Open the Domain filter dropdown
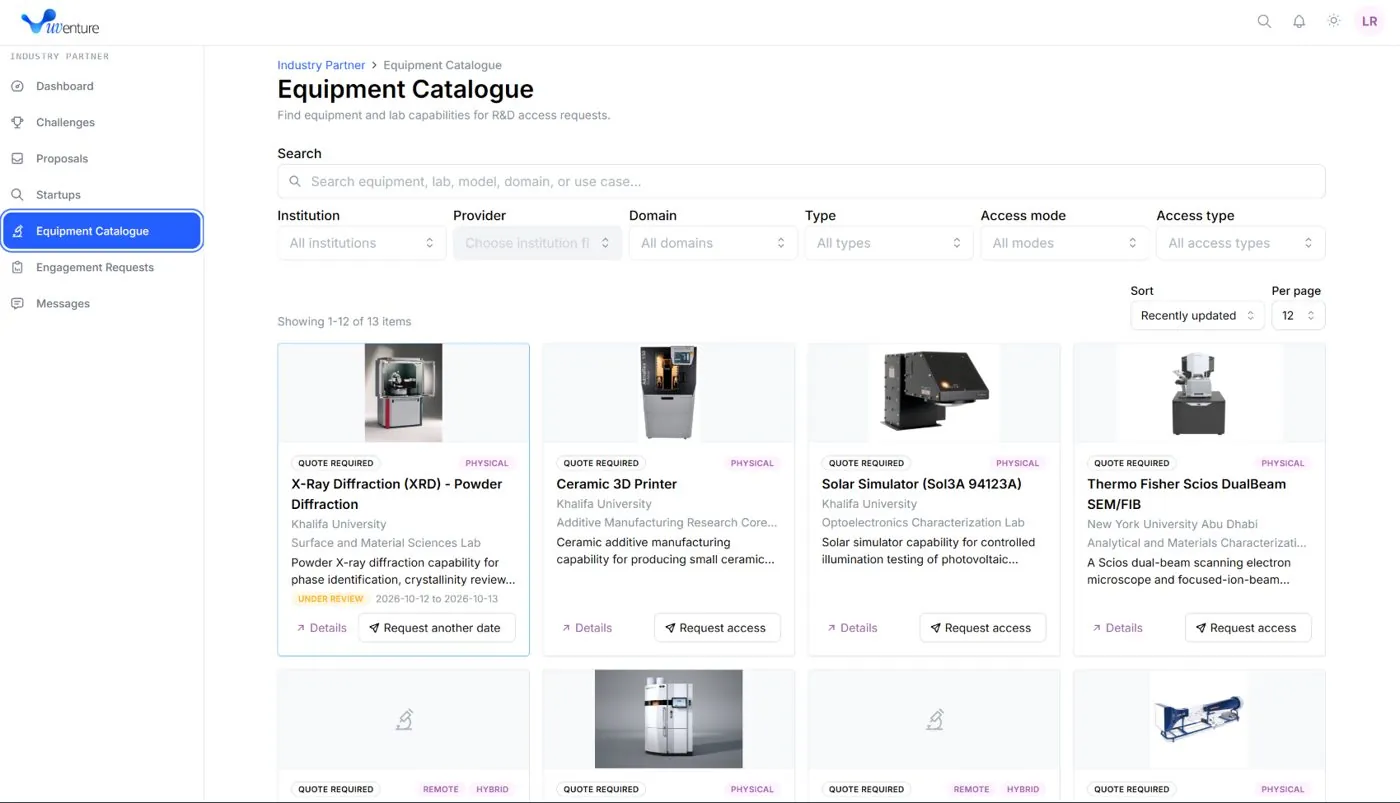 click(713, 243)
